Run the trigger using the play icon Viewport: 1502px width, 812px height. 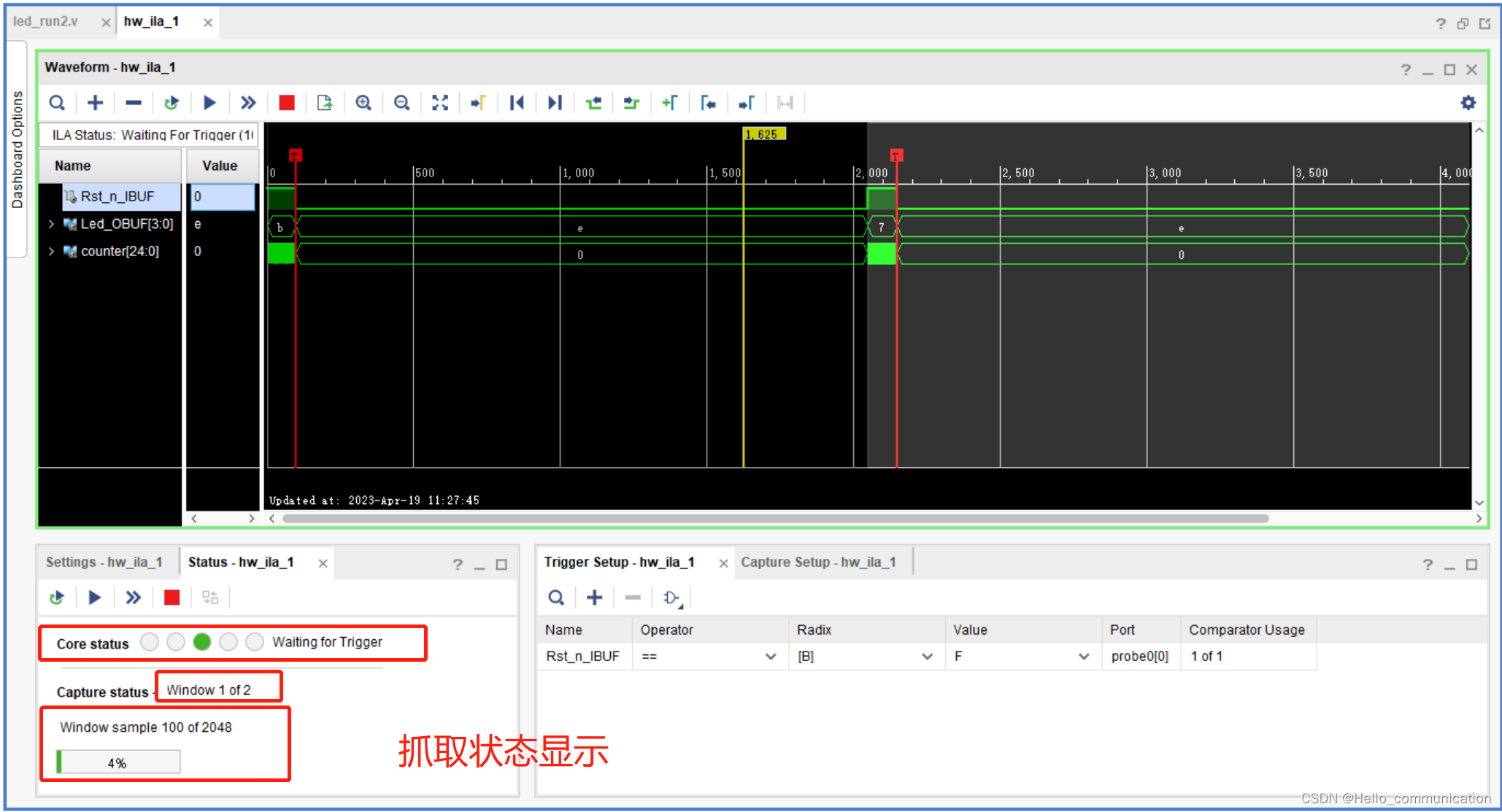coord(209,102)
